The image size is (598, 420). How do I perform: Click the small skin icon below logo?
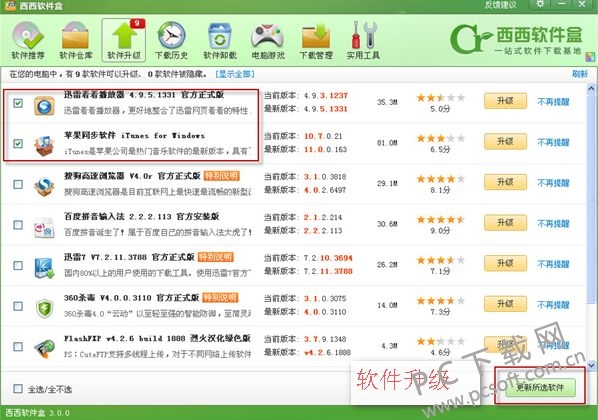click(590, 57)
